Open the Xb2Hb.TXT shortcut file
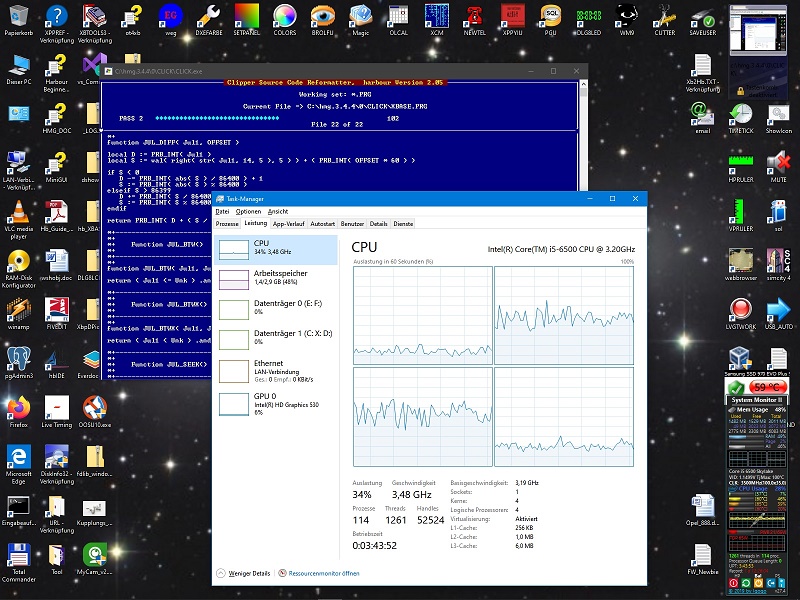Image resolution: width=800 pixels, height=600 pixels. (703, 73)
